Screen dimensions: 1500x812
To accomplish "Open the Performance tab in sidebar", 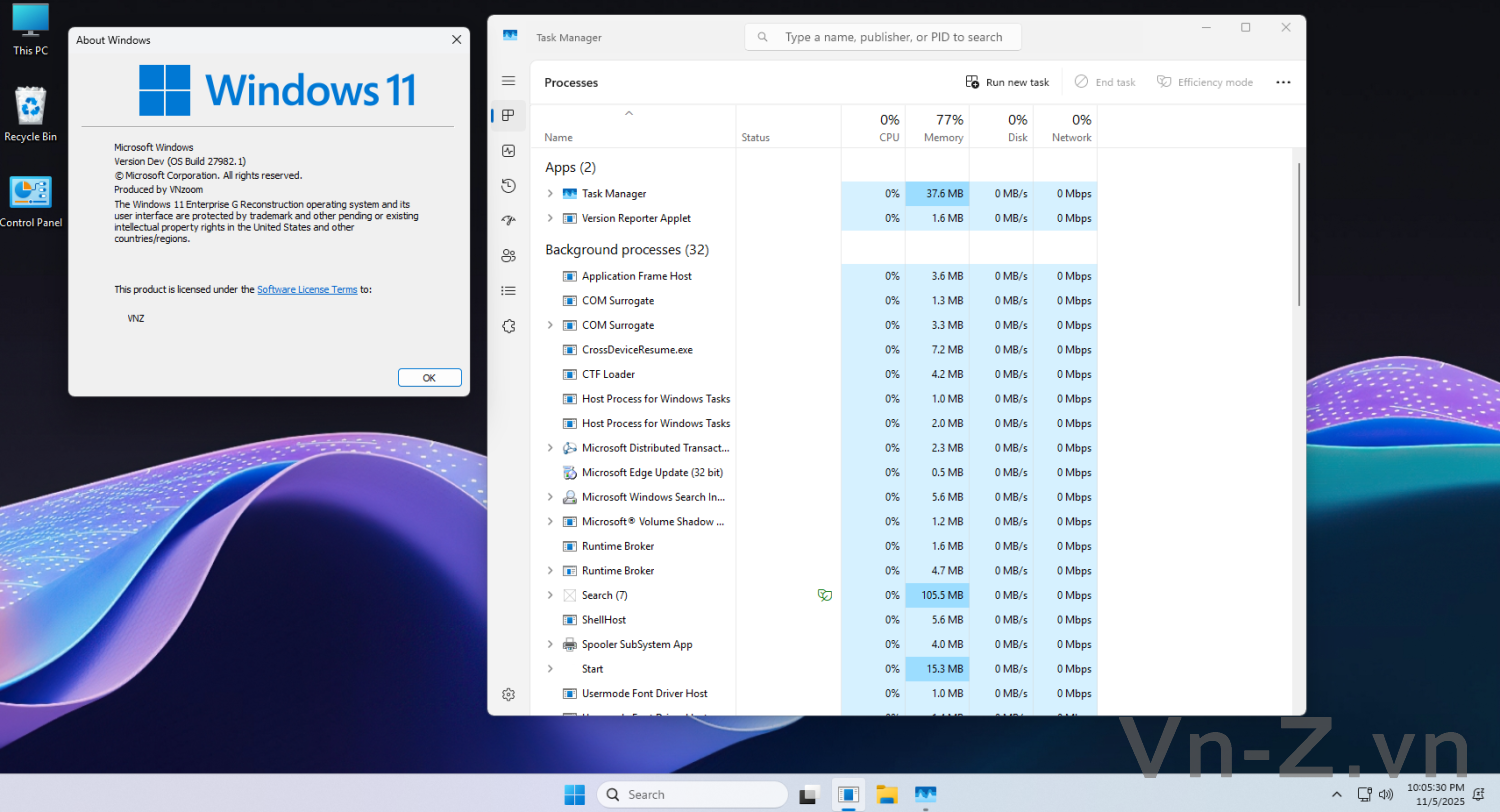I will pyautogui.click(x=508, y=151).
